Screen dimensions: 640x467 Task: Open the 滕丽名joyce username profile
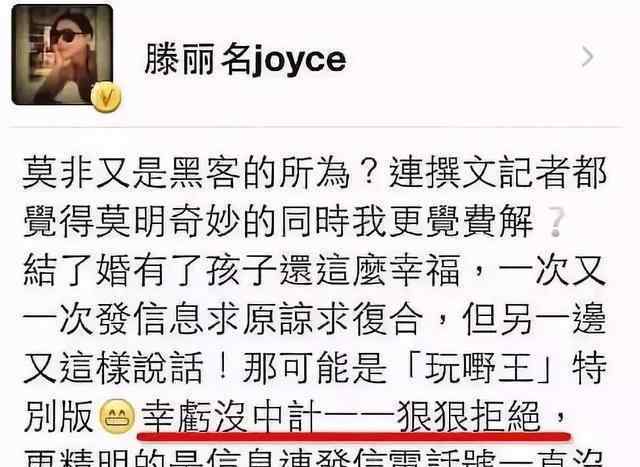click(245, 60)
